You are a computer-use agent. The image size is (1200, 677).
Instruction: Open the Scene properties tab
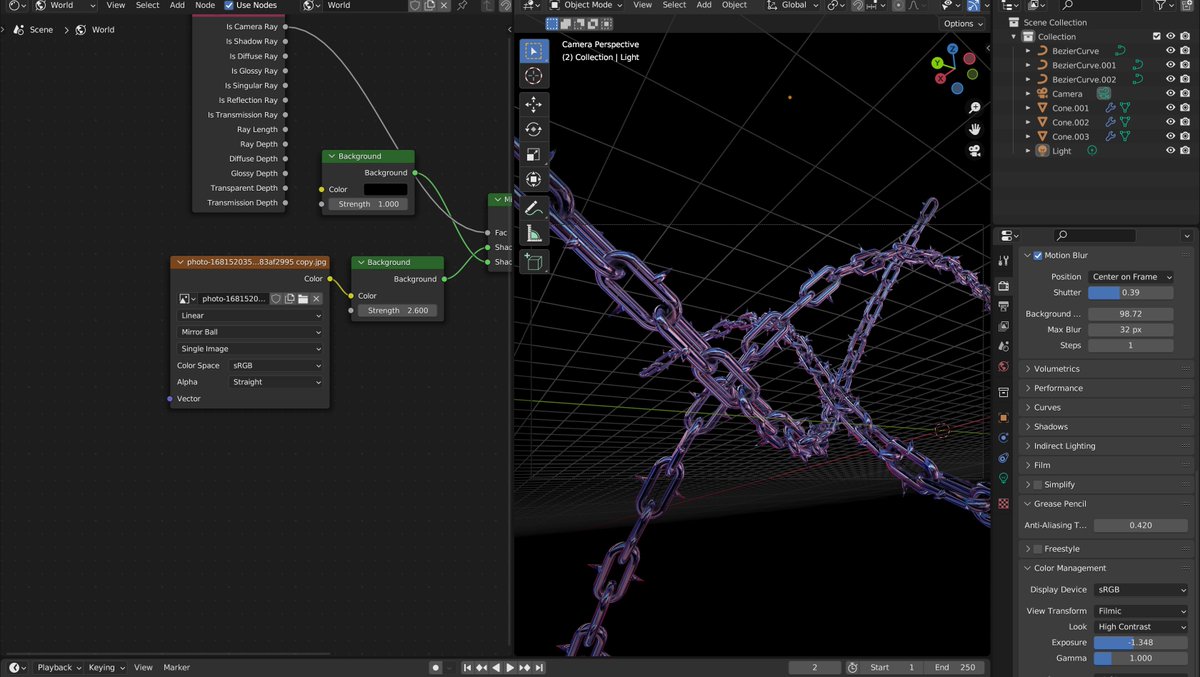pyautogui.click(x=1003, y=346)
